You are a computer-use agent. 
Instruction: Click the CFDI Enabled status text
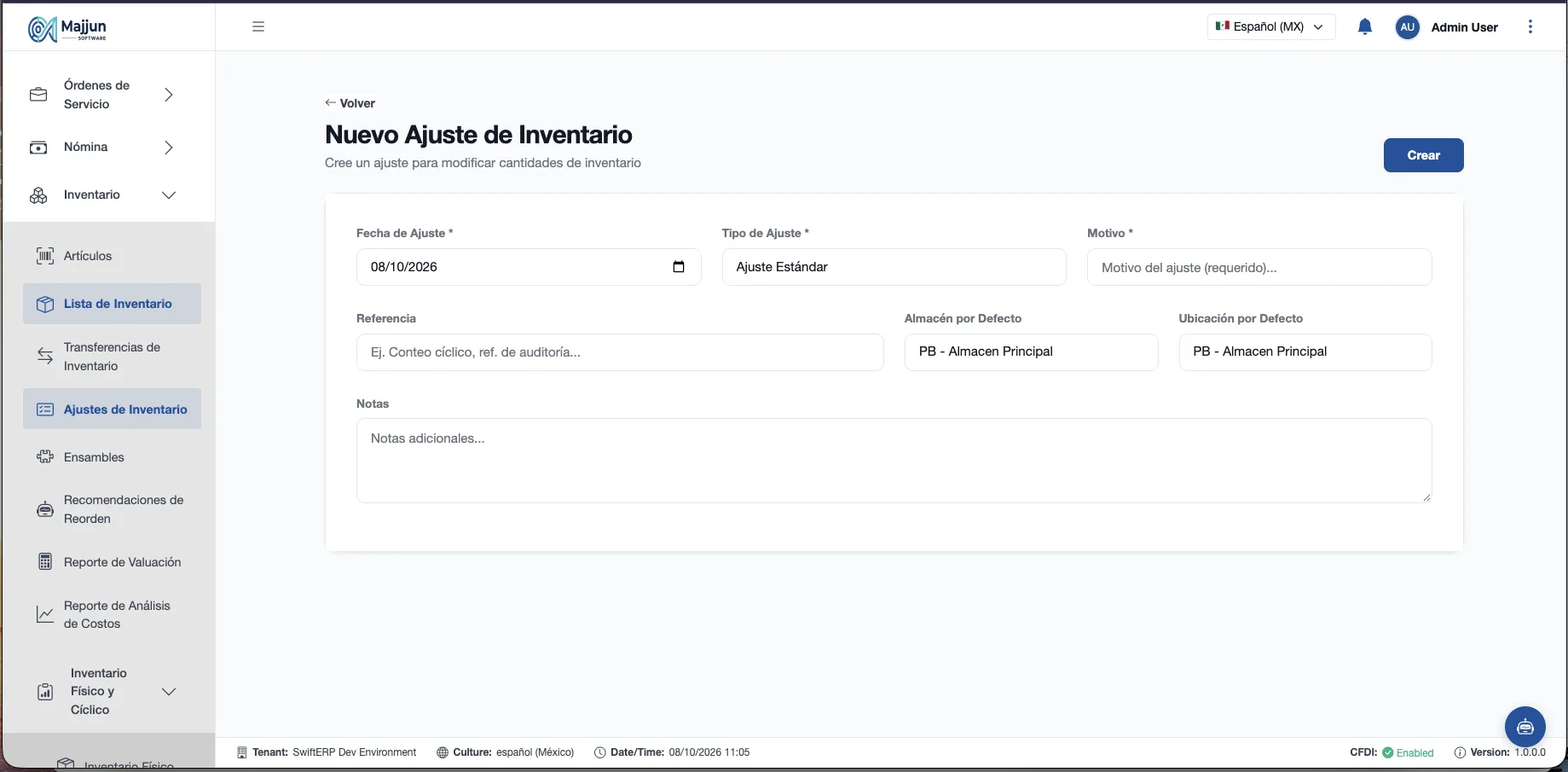coord(1392,752)
